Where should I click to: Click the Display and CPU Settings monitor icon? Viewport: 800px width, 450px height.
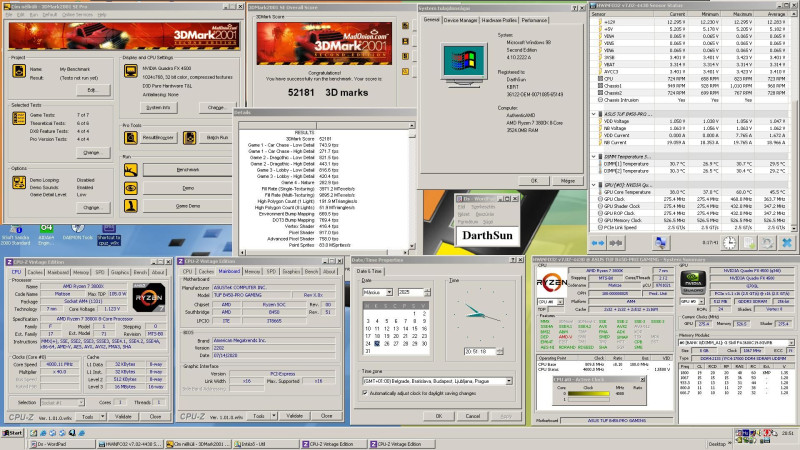click(131, 70)
